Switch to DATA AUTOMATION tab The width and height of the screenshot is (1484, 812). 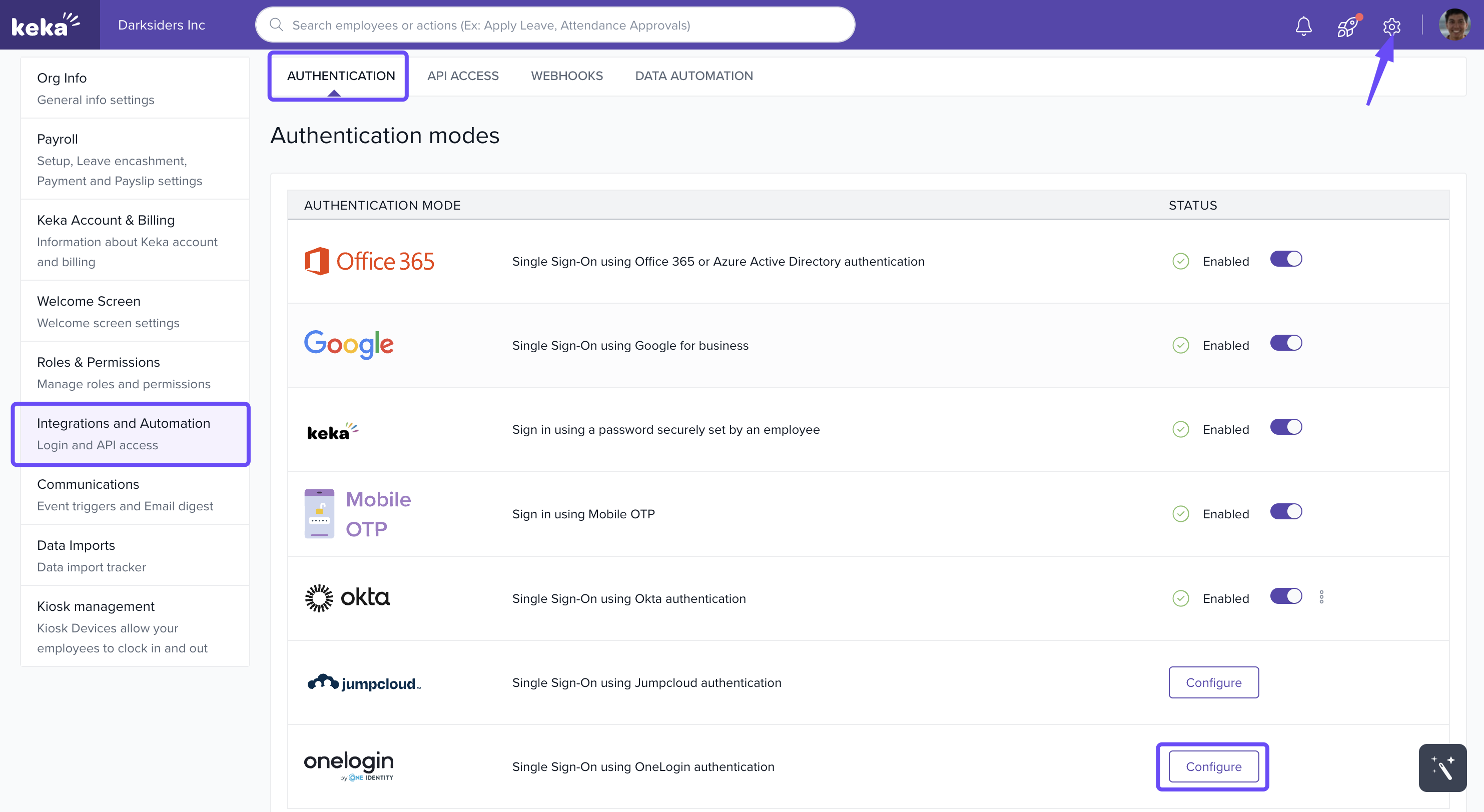(x=693, y=76)
